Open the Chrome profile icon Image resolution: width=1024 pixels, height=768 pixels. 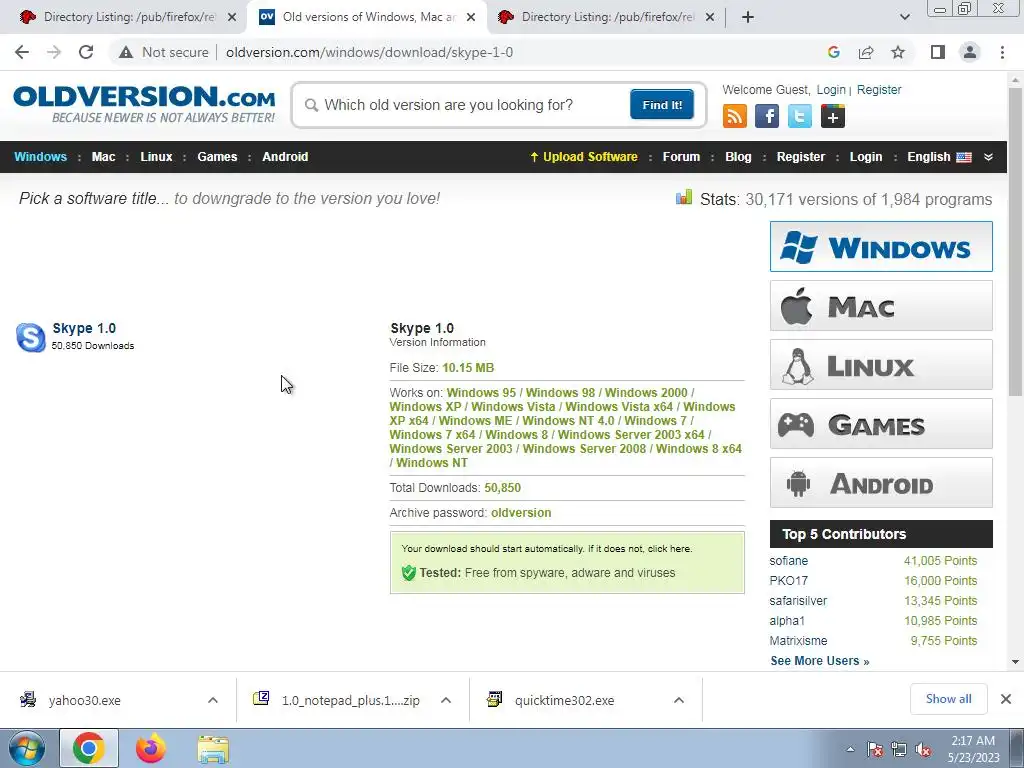pos(970,52)
